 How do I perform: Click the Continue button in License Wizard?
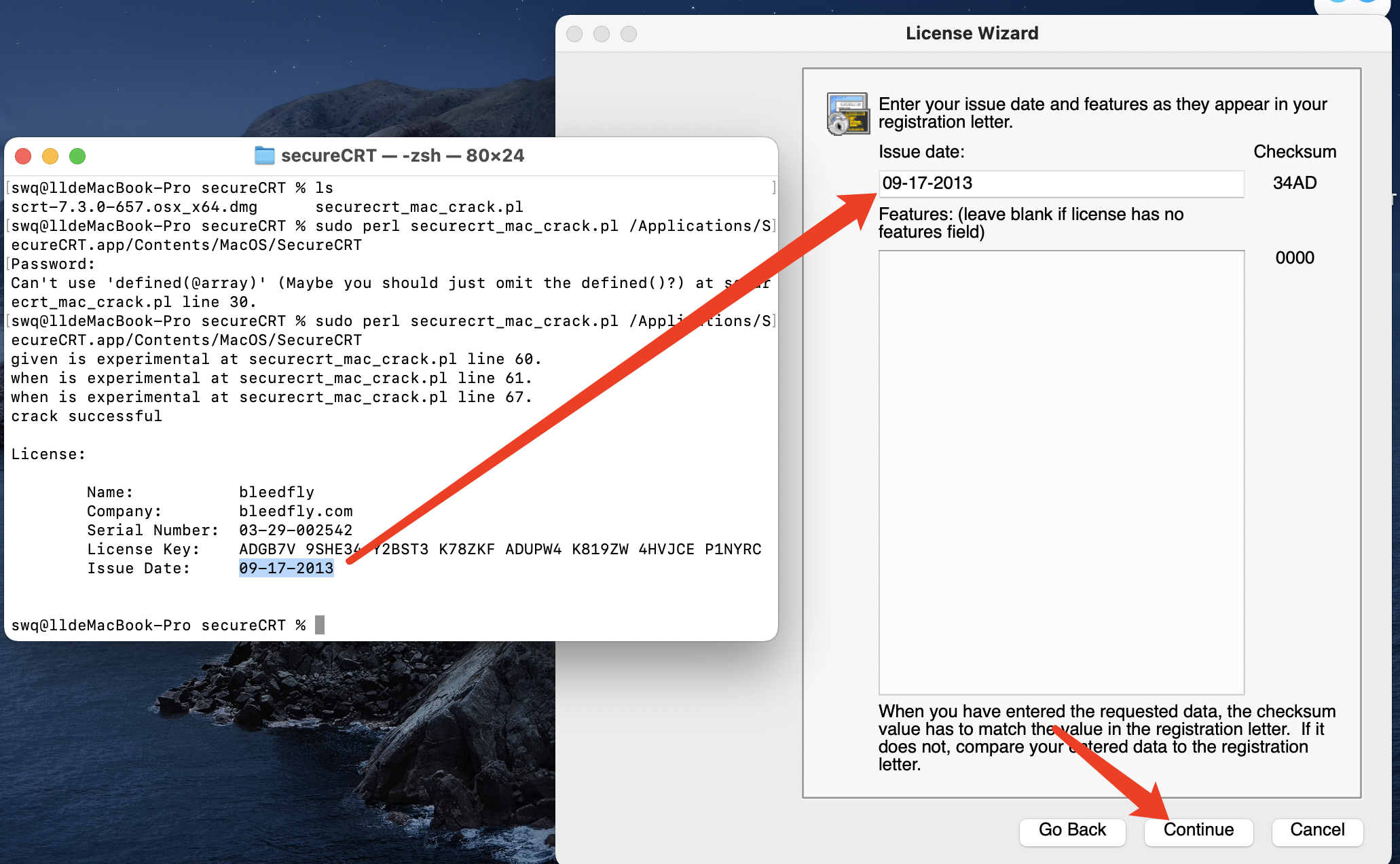click(1198, 830)
